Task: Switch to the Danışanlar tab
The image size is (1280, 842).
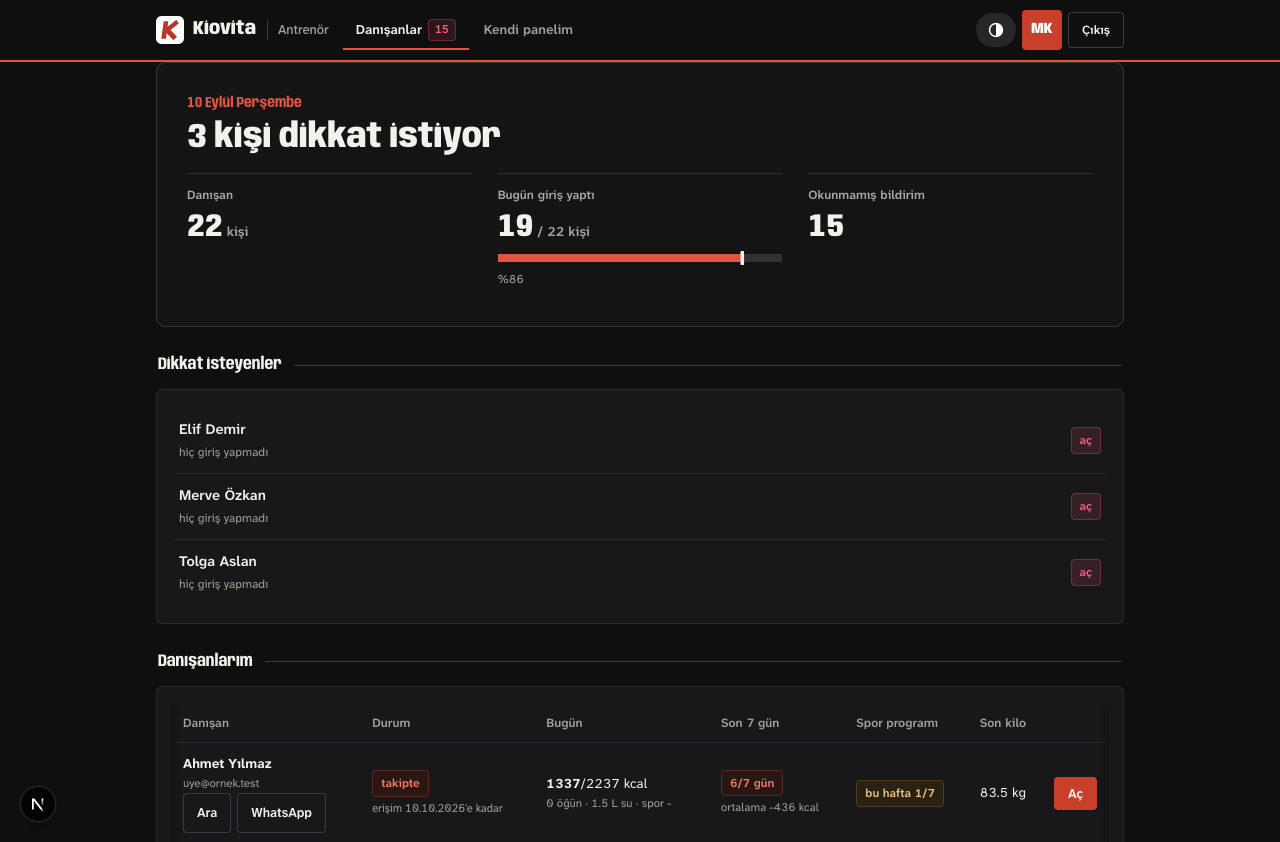Action: point(405,30)
